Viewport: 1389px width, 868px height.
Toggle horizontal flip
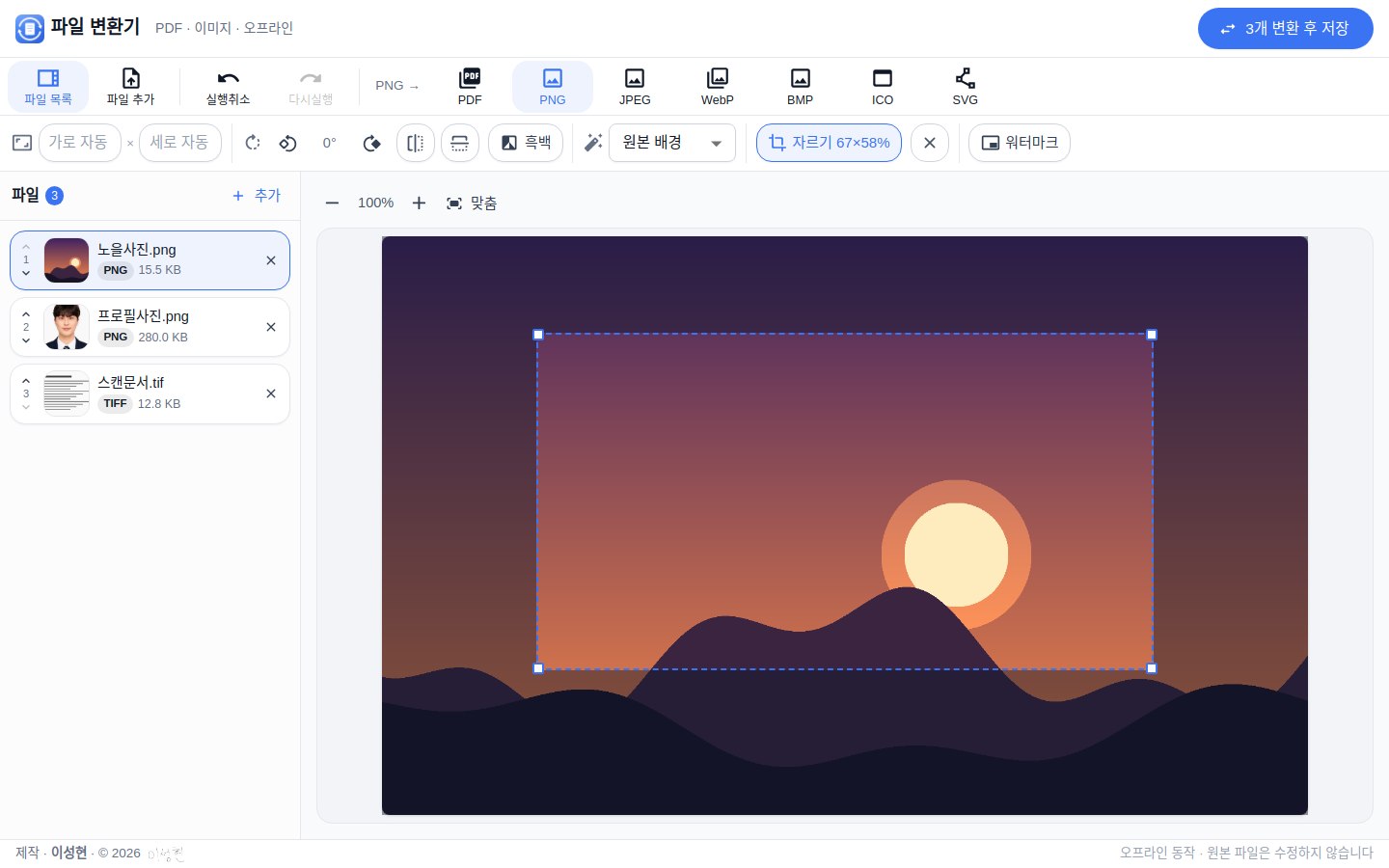click(416, 143)
